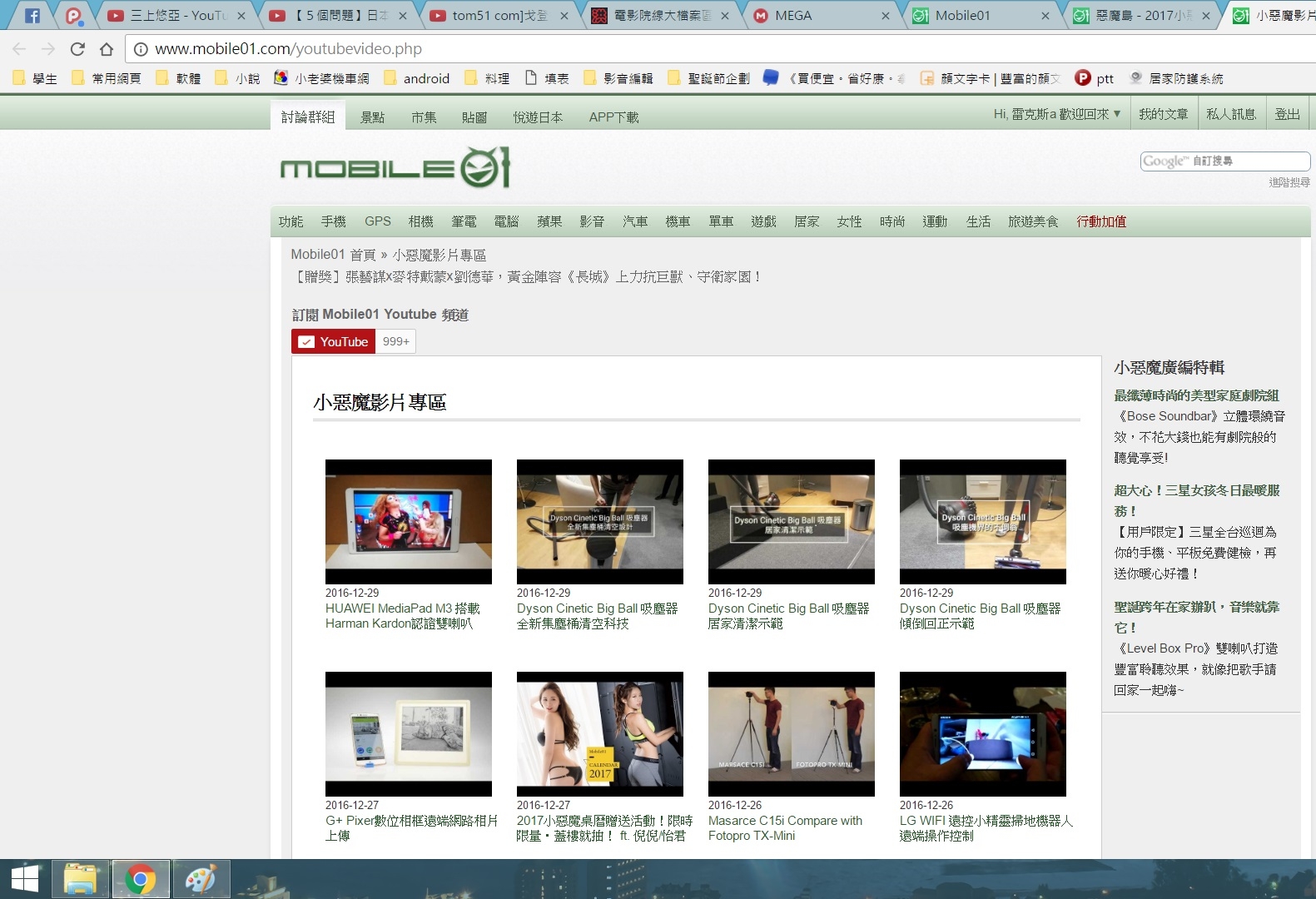Open the 小老婆機車網 bookmark
This screenshot has width=1316, height=899.
click(x=321, y=78)
